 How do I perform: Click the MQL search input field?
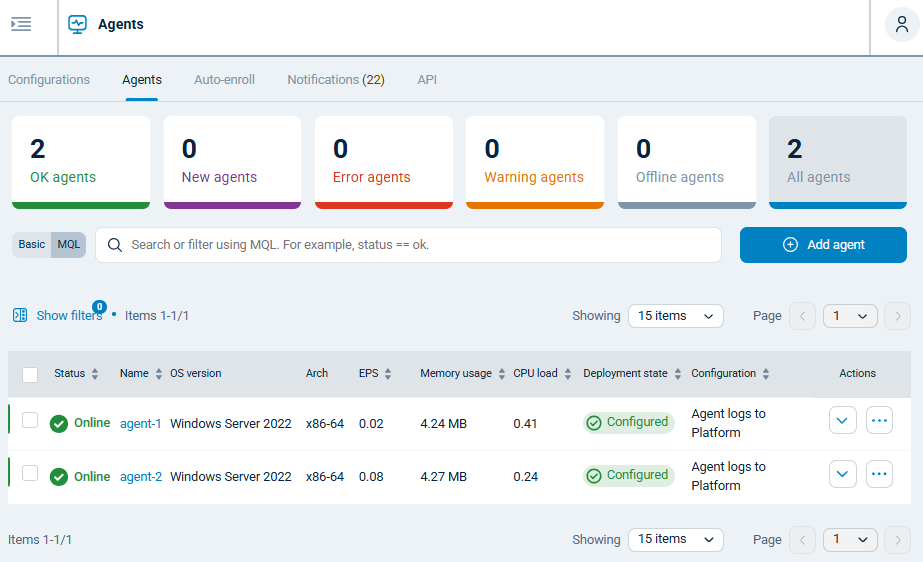point(420,245)
